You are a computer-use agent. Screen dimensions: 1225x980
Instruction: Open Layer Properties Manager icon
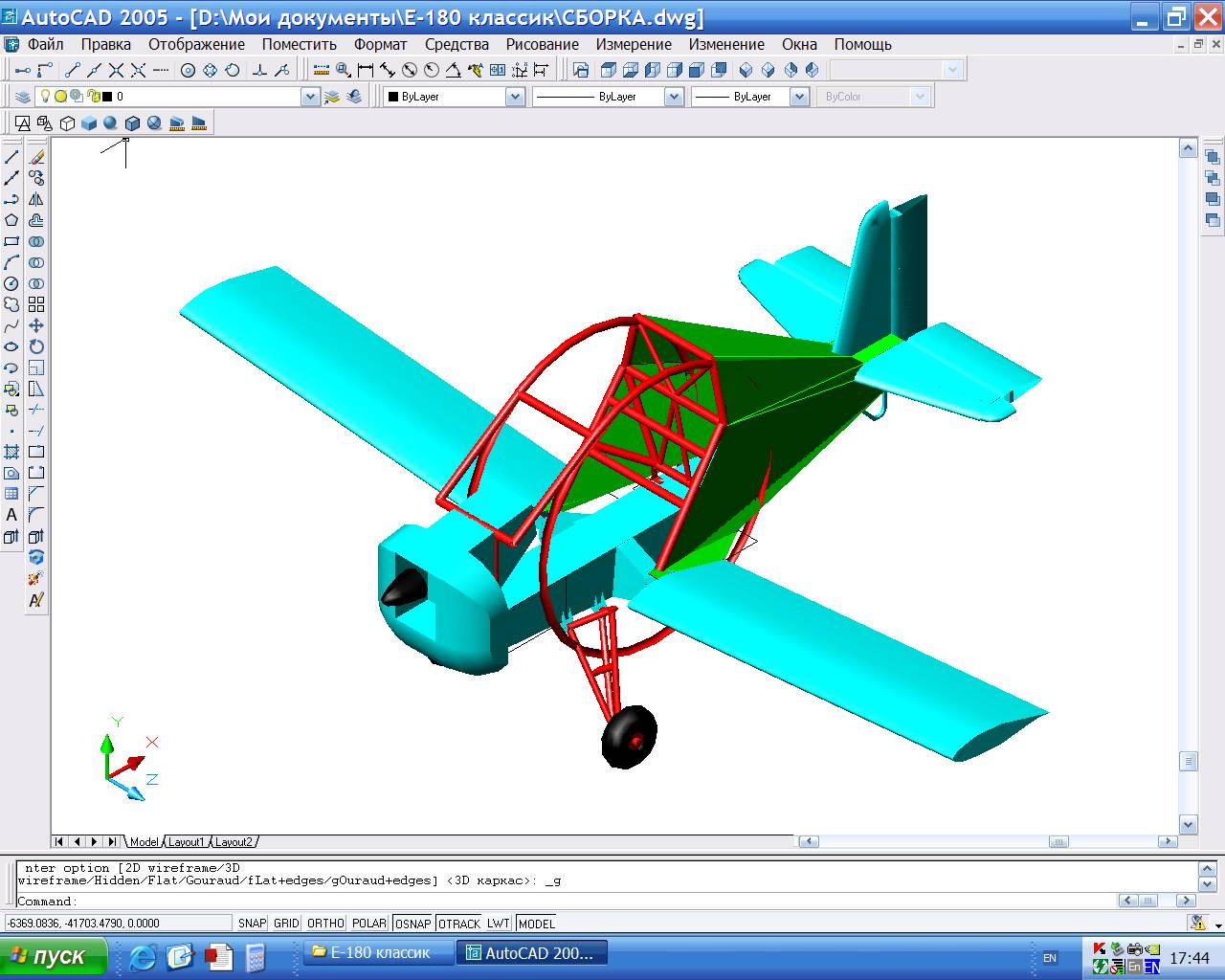(x=23, y=97)
